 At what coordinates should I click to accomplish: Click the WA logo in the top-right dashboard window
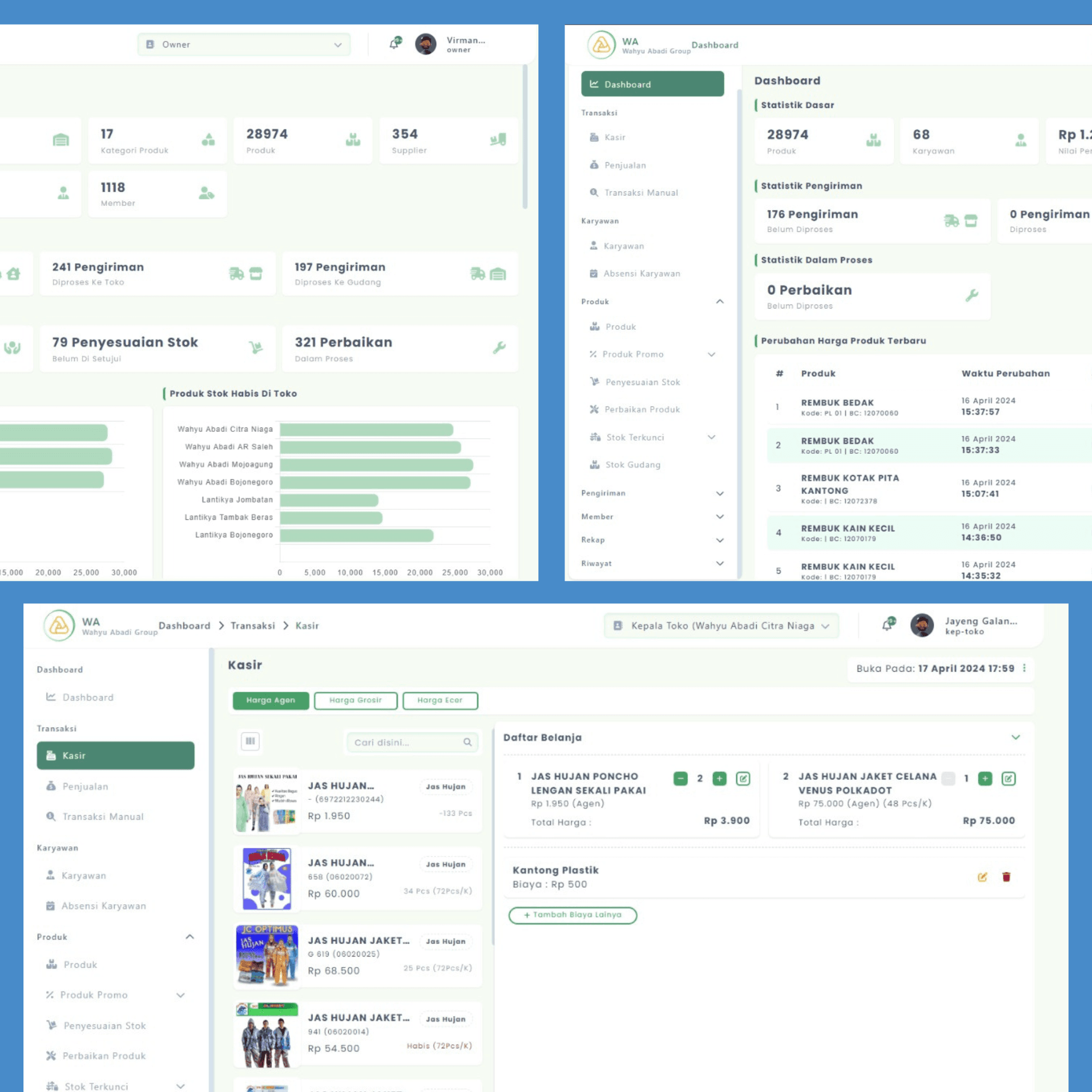pyautogui.click(x=601, y=45)
